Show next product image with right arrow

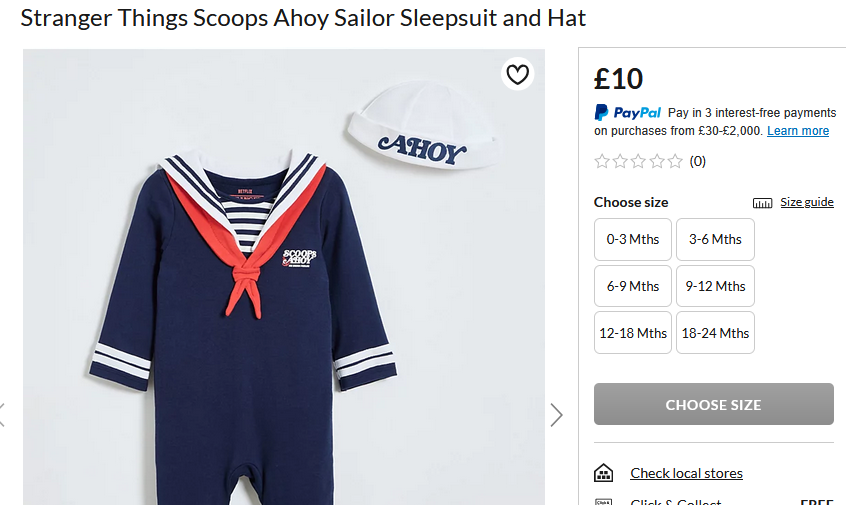[557, 414]
